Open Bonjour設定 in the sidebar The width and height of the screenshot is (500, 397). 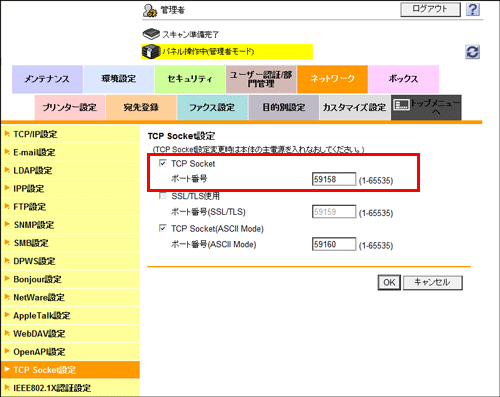tap(70, 279)
